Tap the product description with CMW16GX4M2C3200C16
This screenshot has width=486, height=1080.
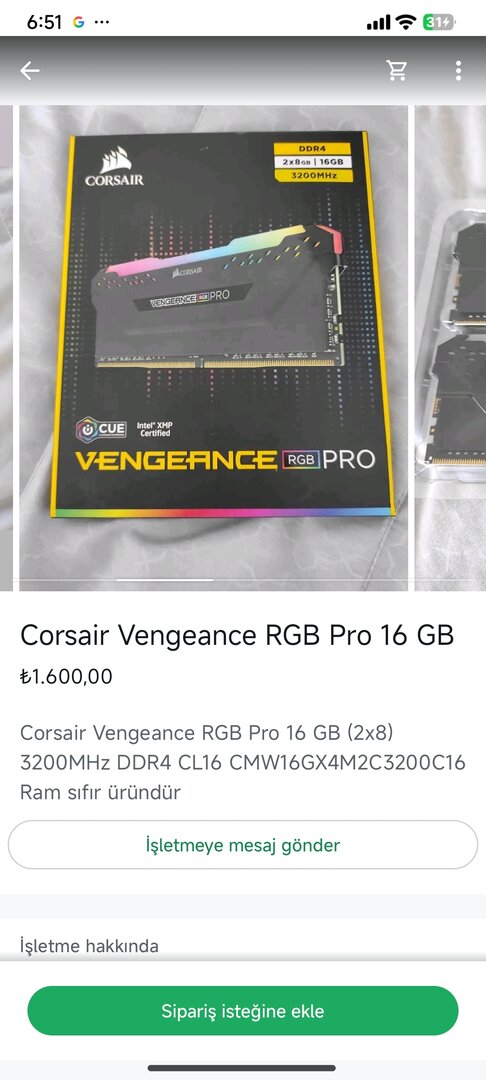click(x=243, y=762)
